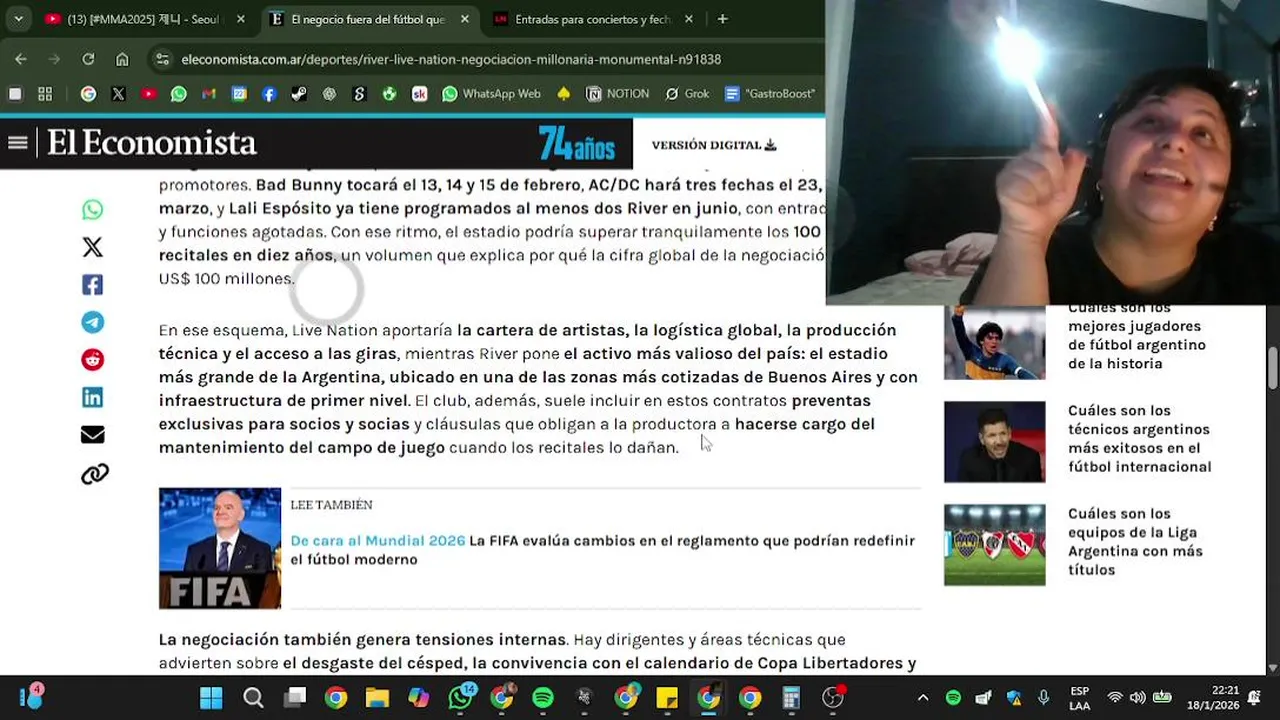Reload the current page
This screenshot has width=1280, height=720.
(88, 59)
